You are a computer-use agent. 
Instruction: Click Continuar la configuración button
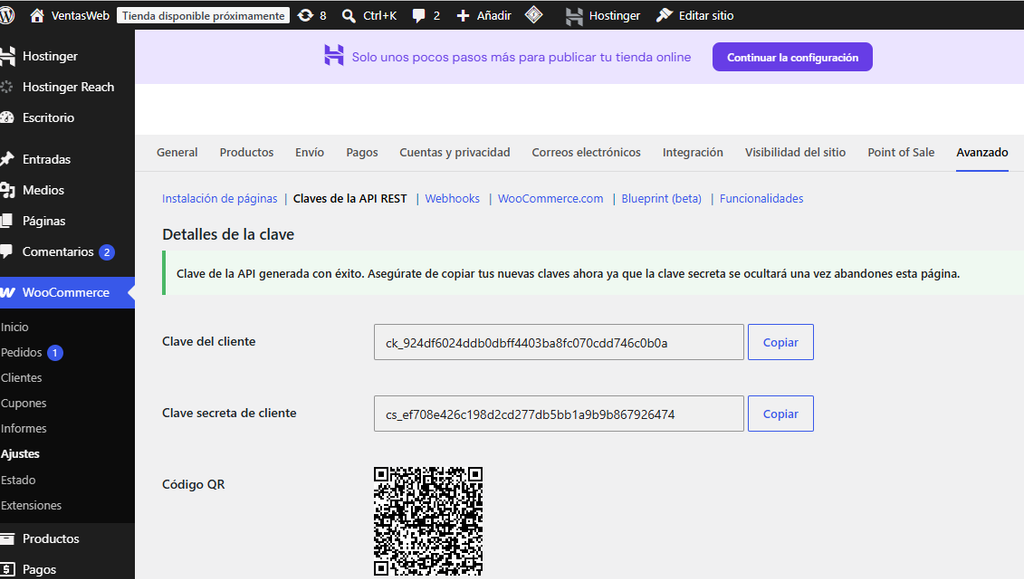coord(792,57)
